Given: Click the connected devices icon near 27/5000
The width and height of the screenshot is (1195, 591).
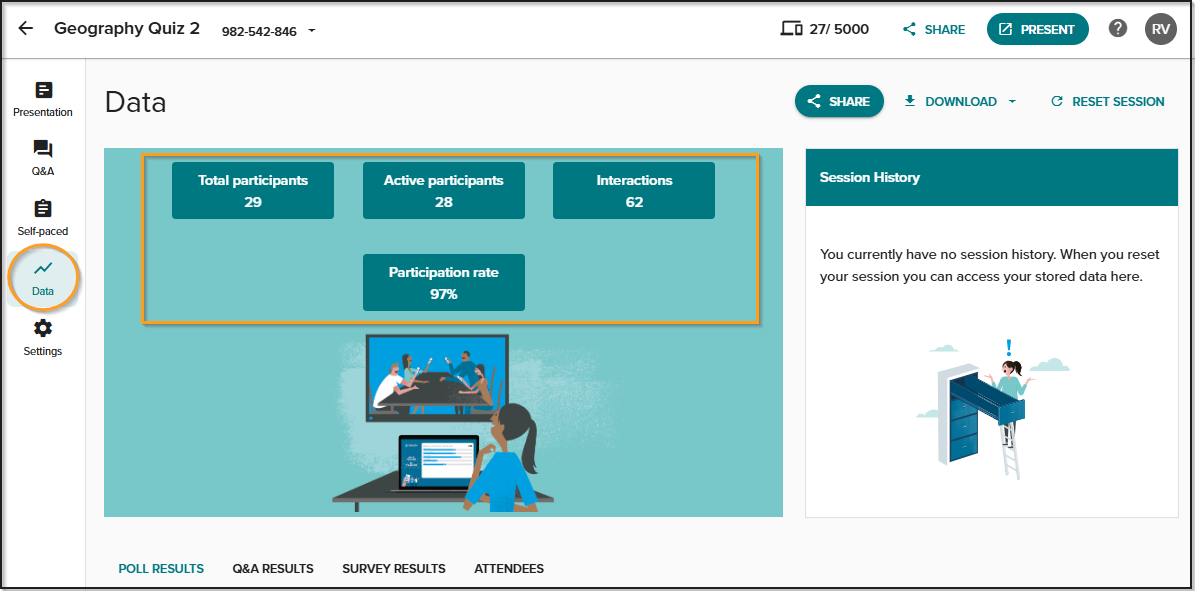Looking at the screenshot, I should coord(792,29).
